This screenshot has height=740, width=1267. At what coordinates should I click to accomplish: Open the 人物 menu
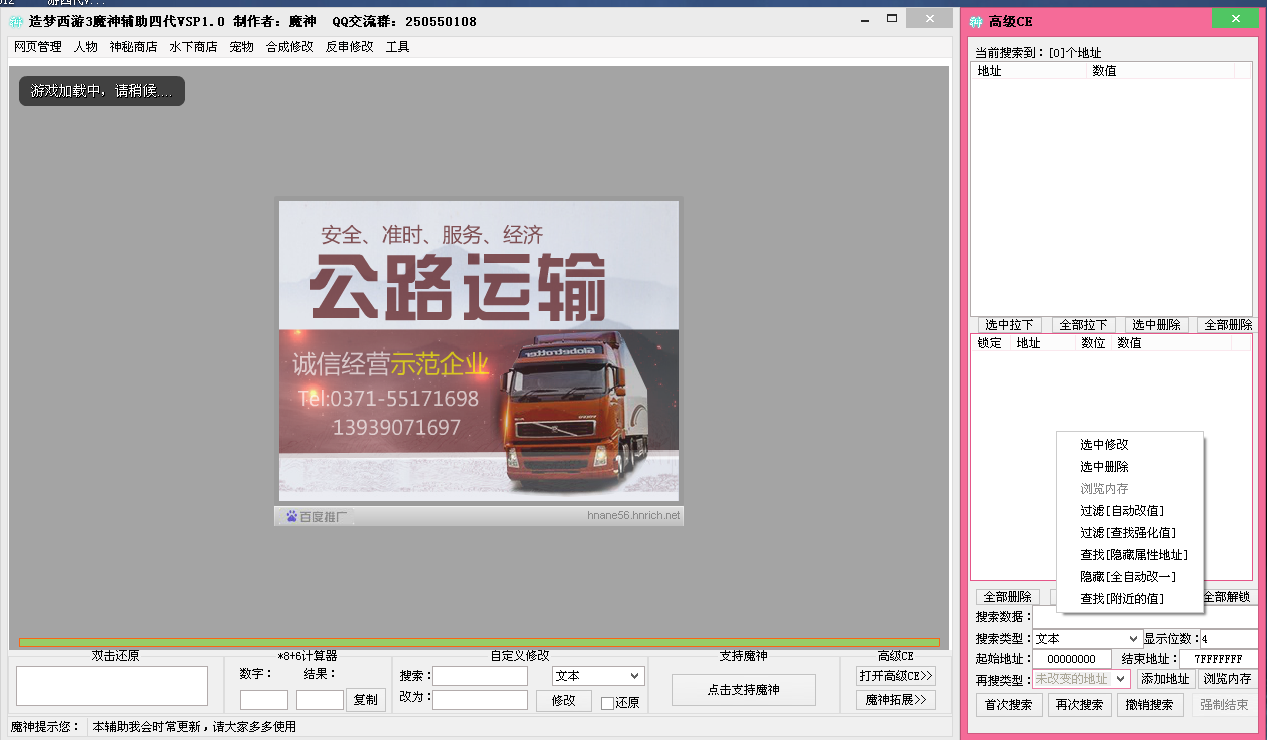tap(86, 47)
